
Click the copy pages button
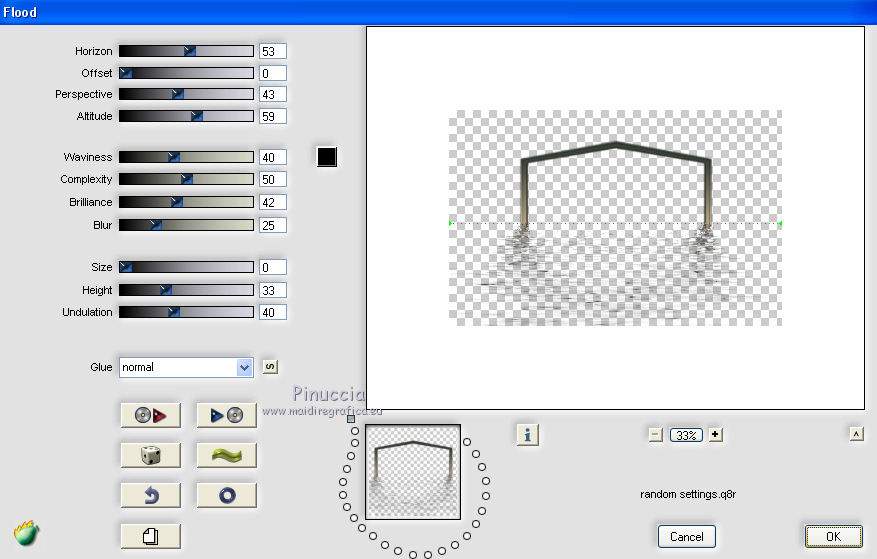pos(150,536)
